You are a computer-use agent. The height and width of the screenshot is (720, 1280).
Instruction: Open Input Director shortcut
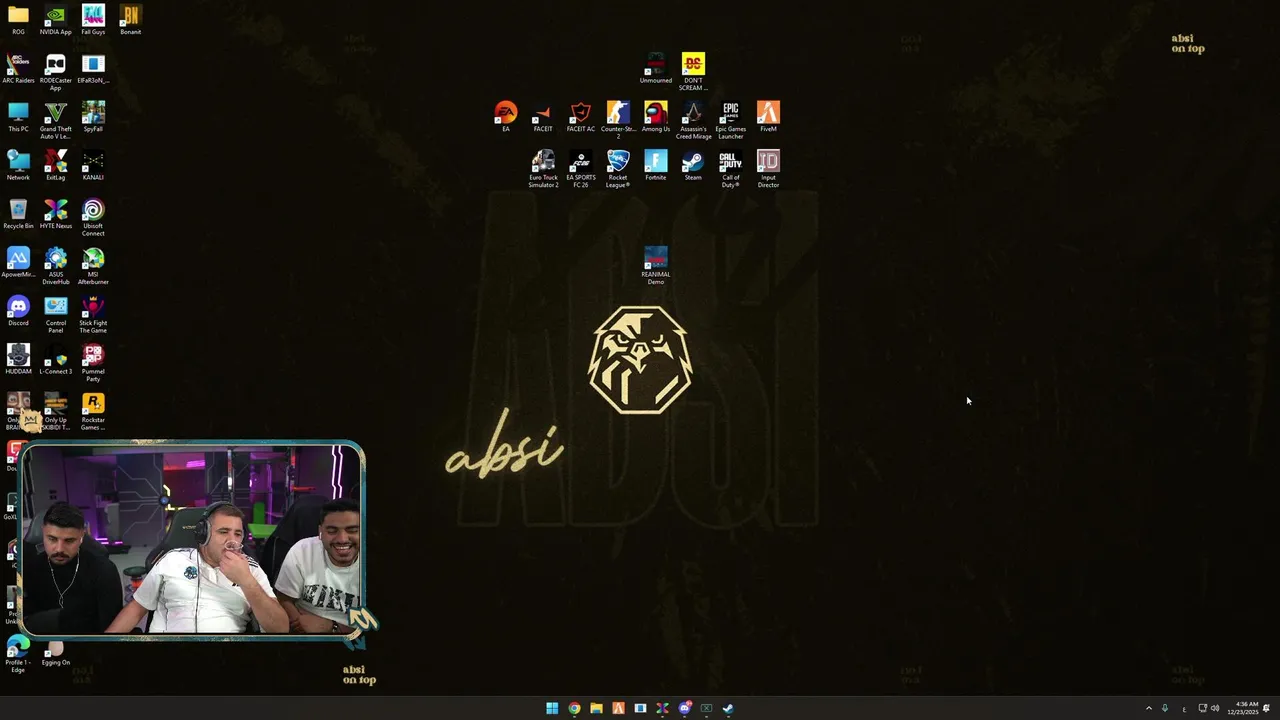(x=768, y=169)
